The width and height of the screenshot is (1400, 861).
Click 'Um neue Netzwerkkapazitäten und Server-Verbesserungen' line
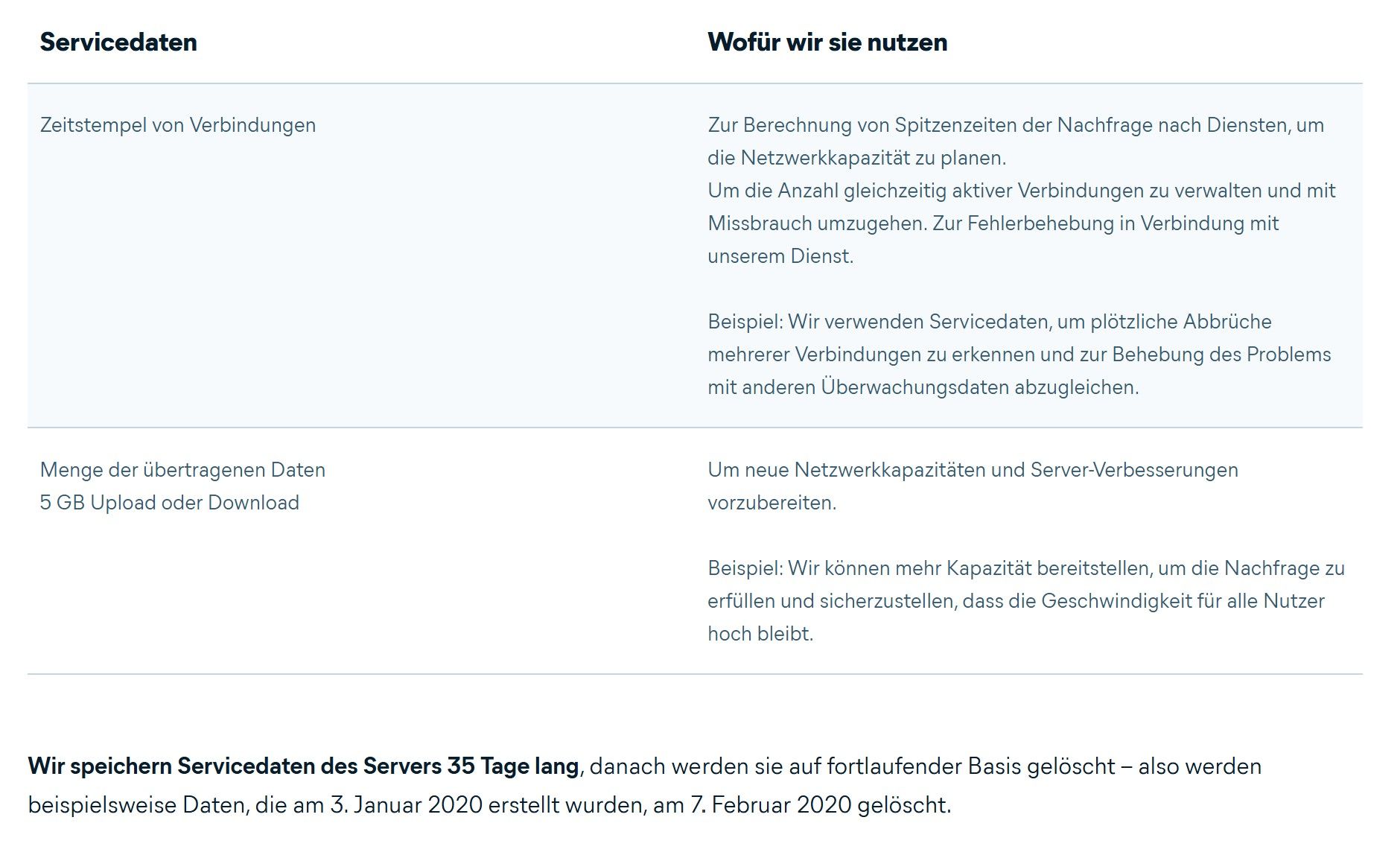click(x=973, y=470)
